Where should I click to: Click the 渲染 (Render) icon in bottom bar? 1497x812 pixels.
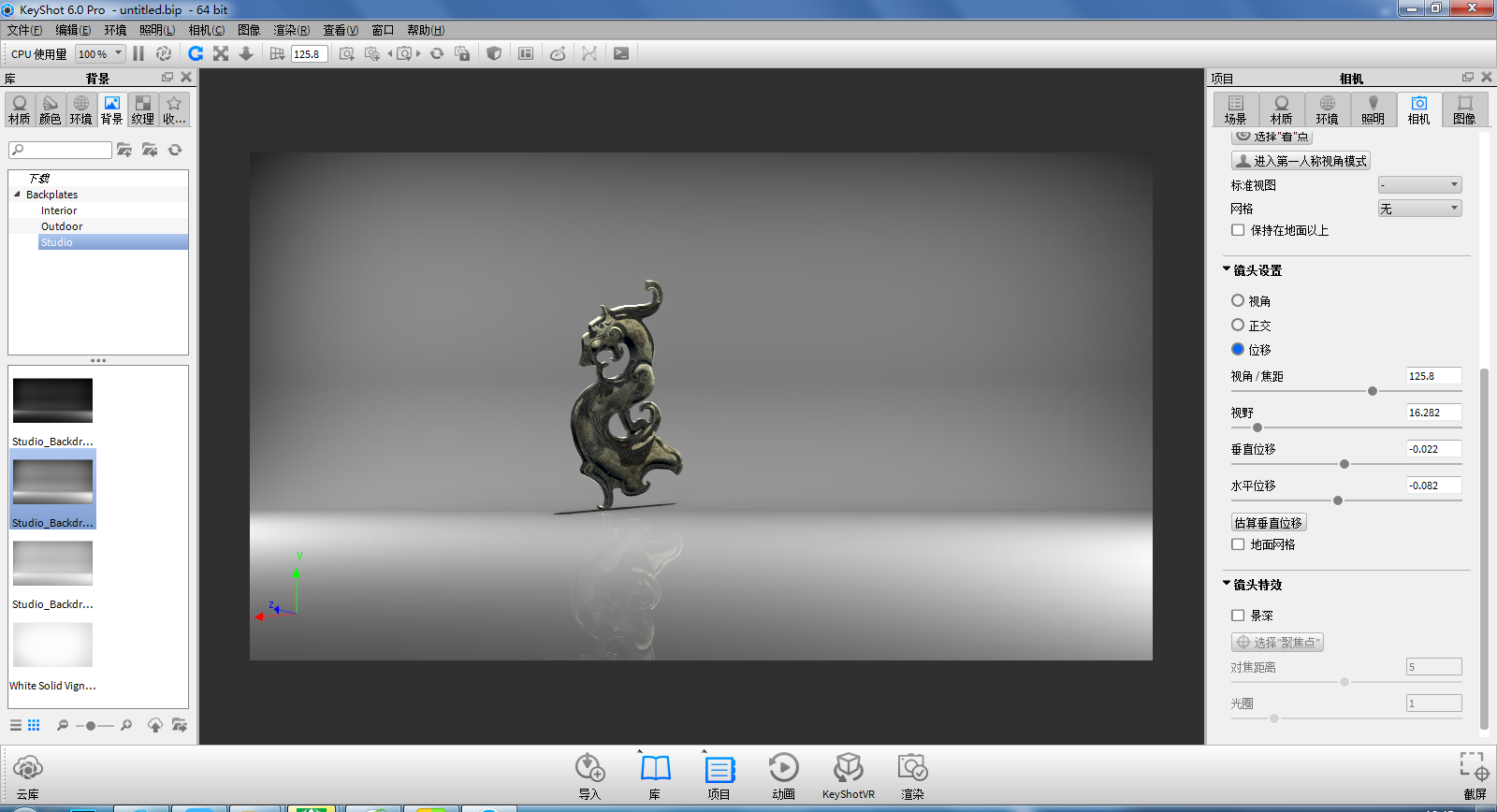[911, 776]
